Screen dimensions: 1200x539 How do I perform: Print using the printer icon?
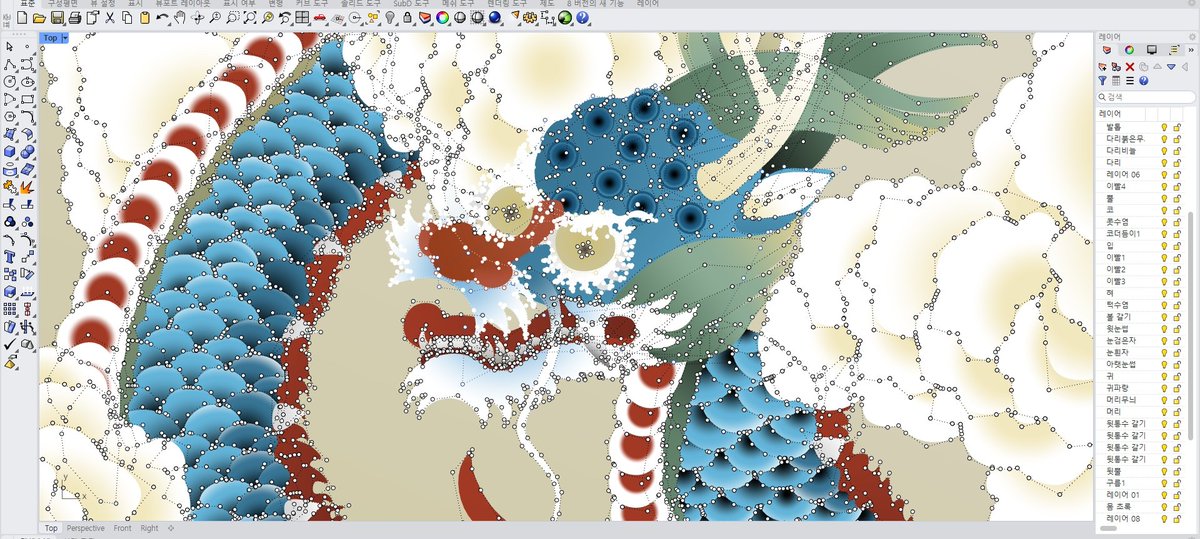coord(75,18)
